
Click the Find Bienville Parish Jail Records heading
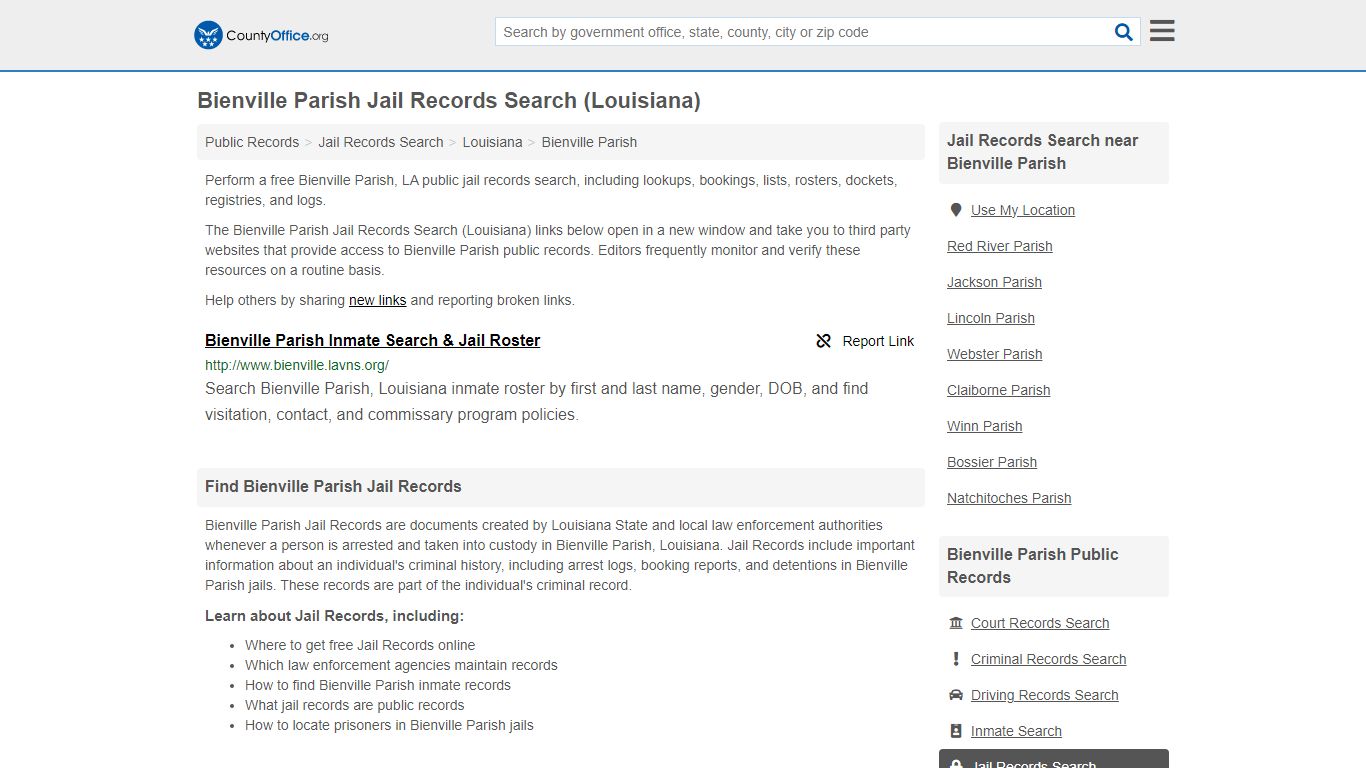pos(333,487)
